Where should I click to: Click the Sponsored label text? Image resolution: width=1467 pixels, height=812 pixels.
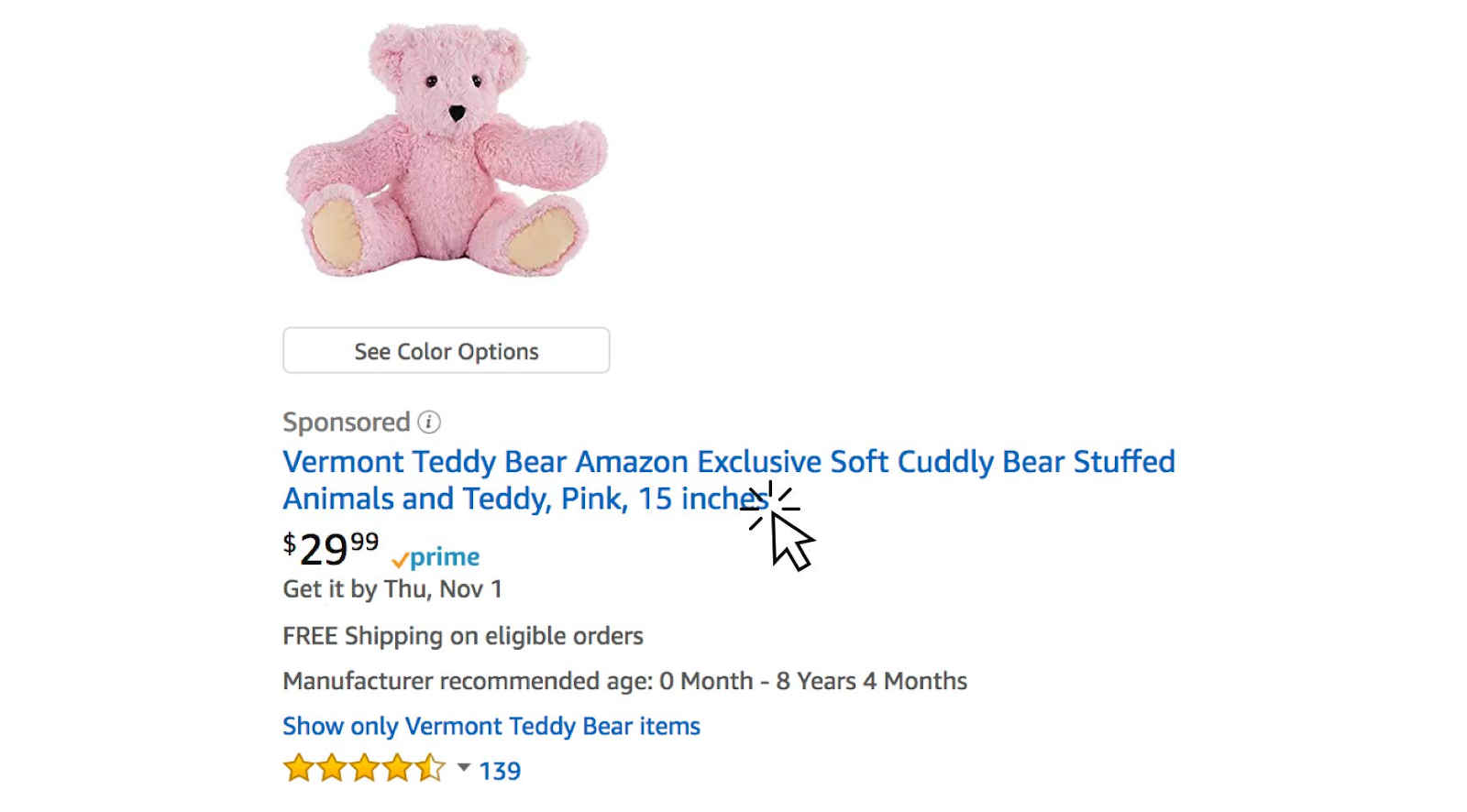346,422
